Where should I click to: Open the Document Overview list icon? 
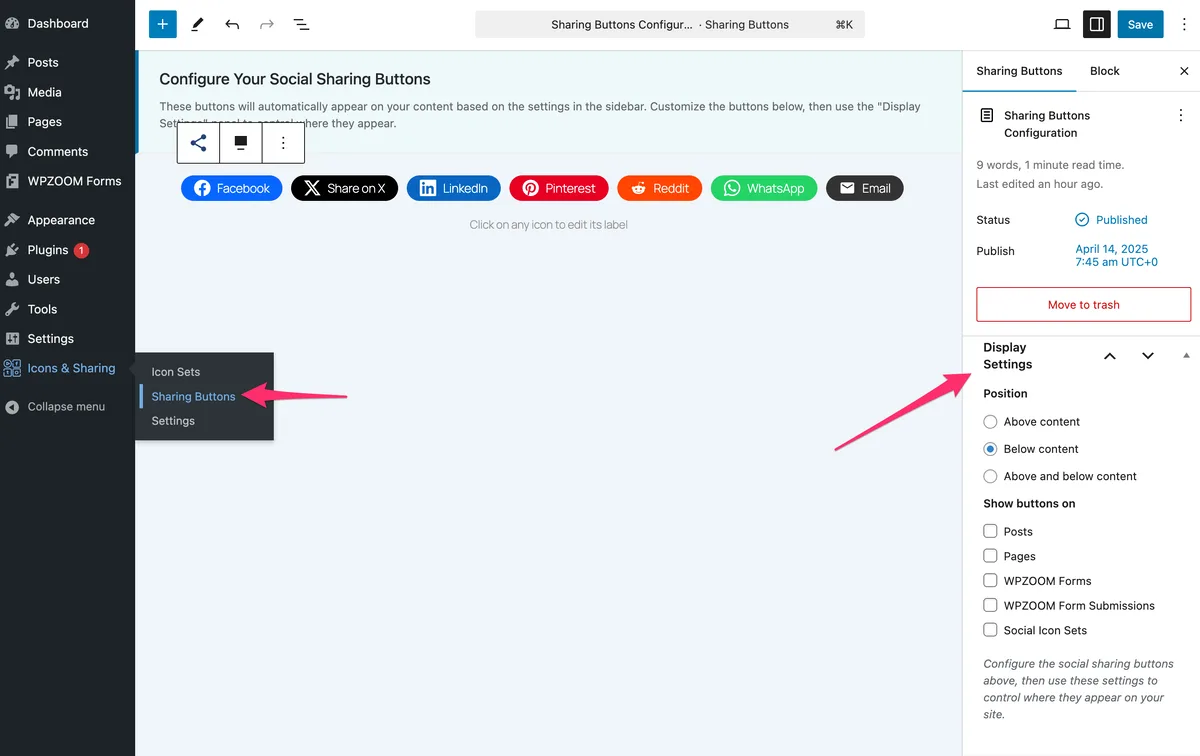[x=301, y=24]
